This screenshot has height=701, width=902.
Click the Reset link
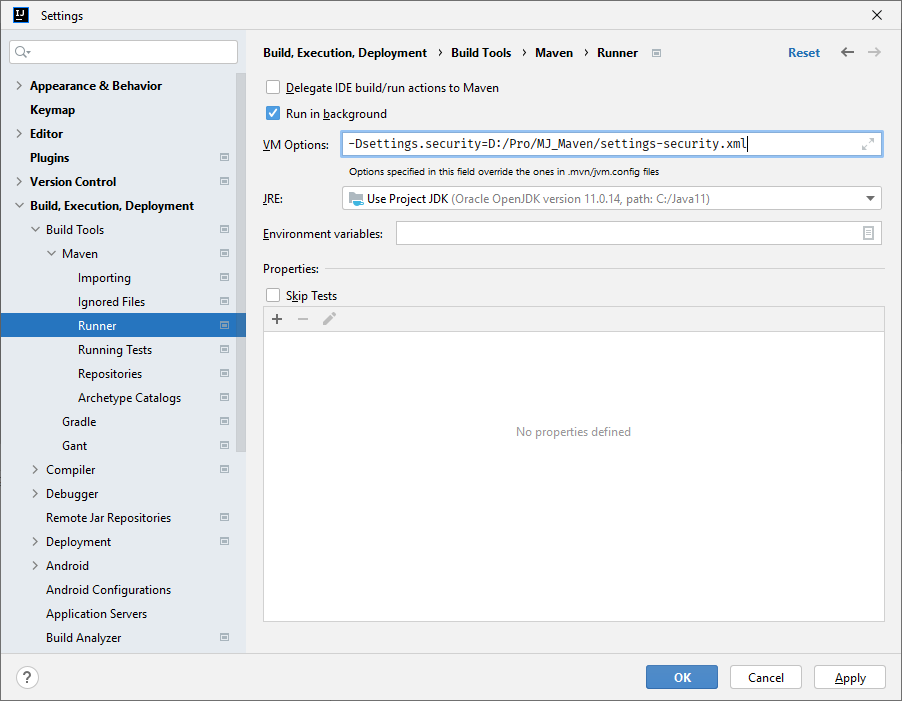[x=803, y=53]
